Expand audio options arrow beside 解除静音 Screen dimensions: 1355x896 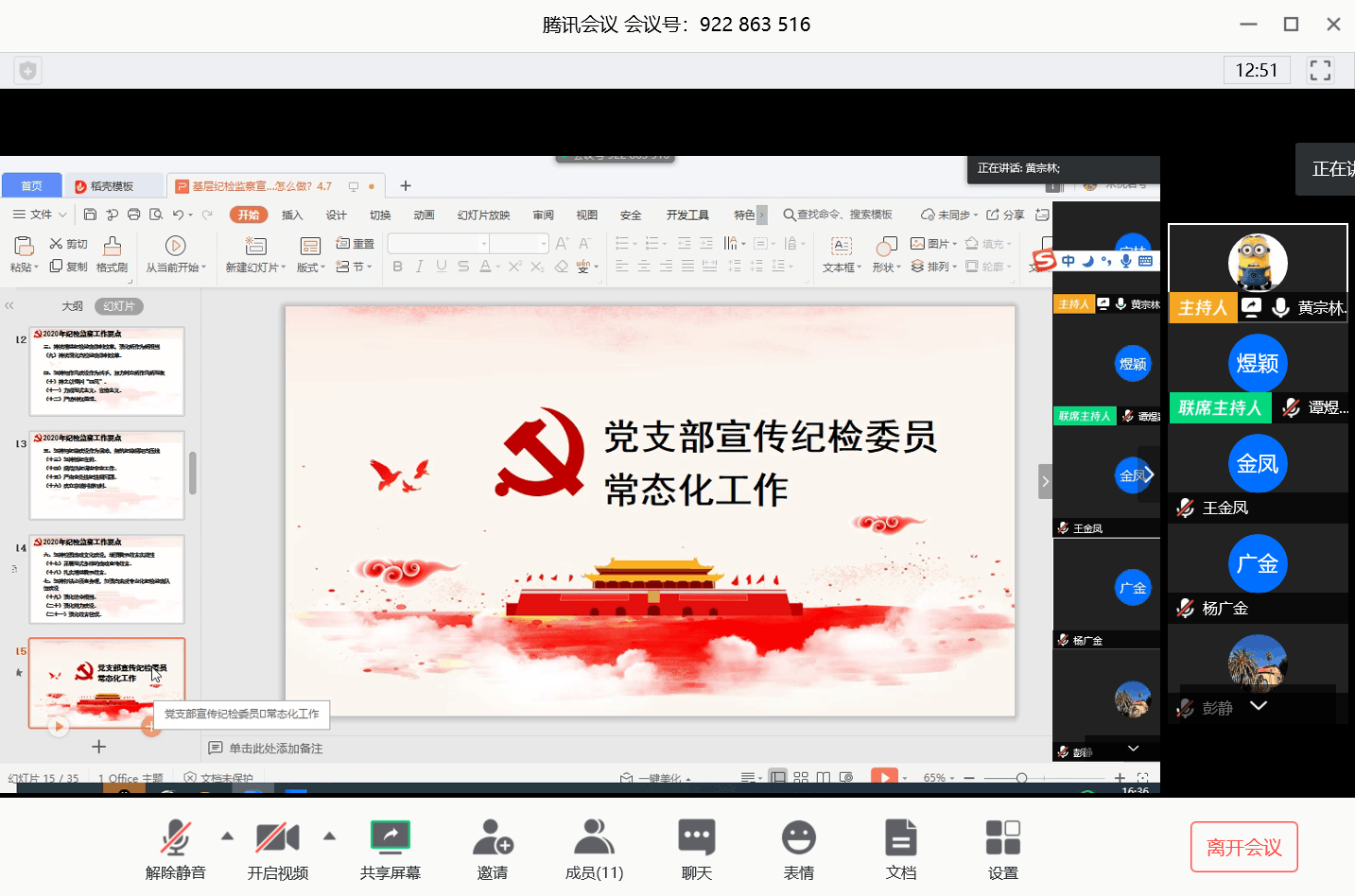(x=227, y=836)
